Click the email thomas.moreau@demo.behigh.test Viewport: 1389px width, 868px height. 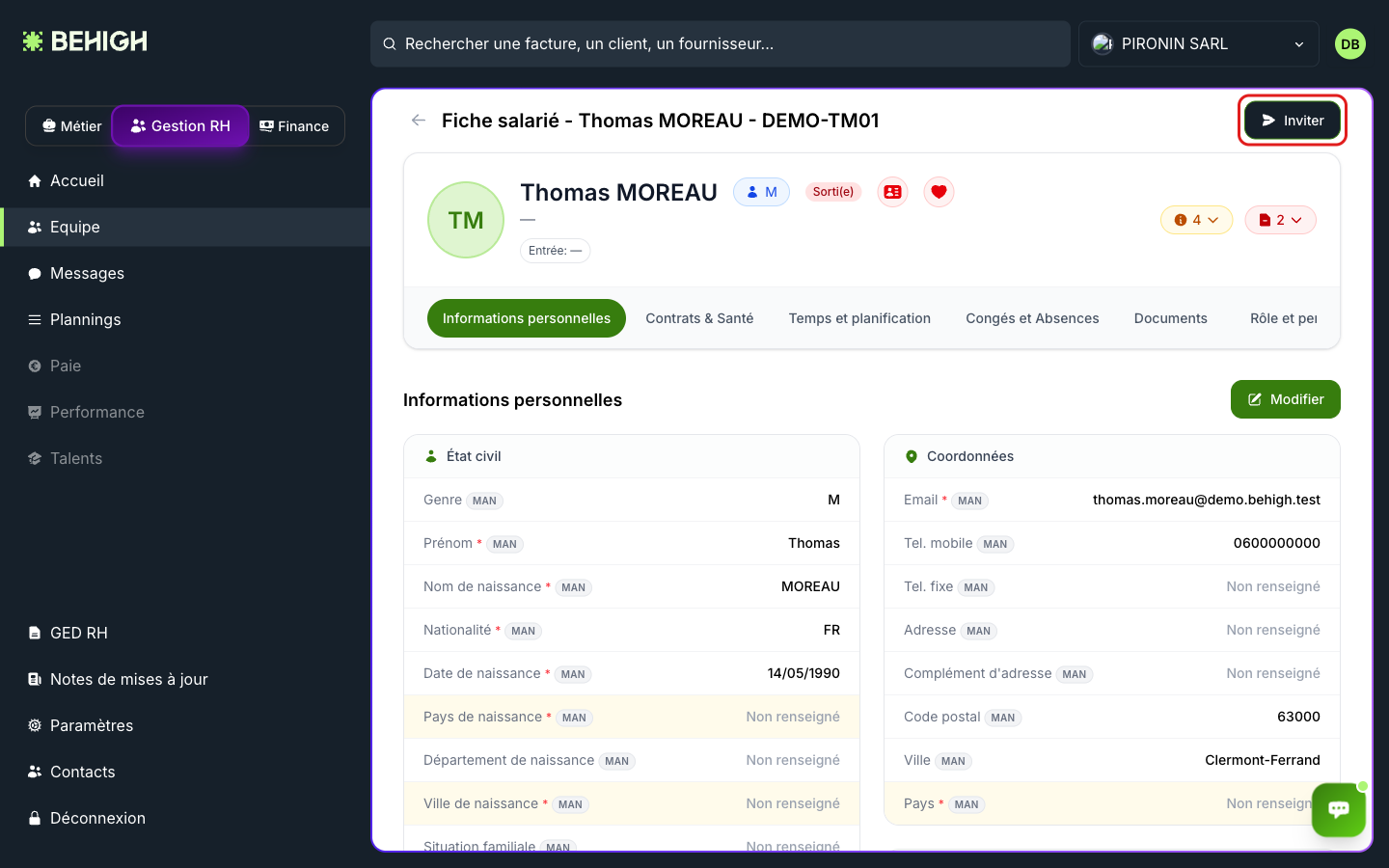click(x=1206, y=500)
